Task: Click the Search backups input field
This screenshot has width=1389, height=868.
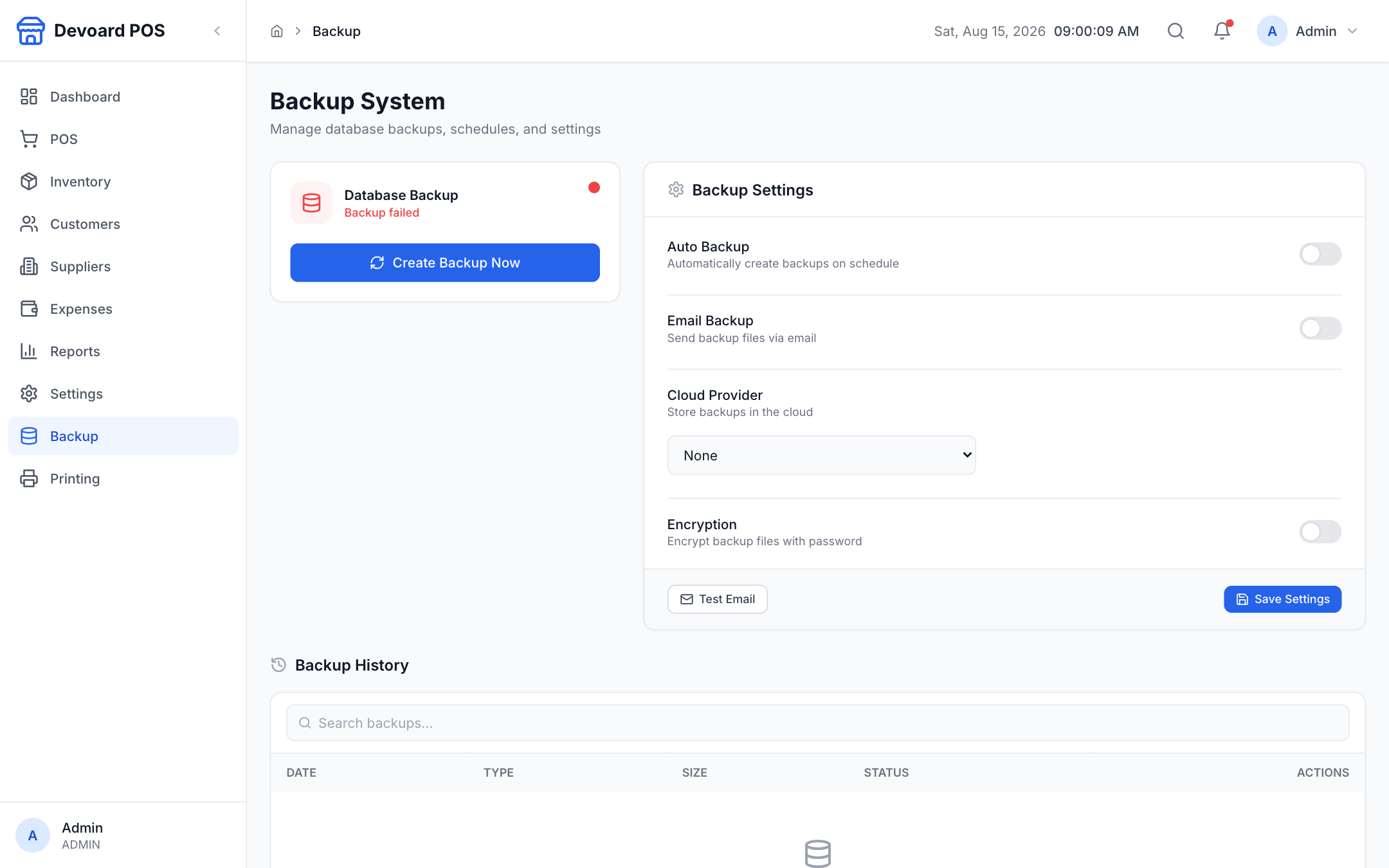Action: (817, 723)
